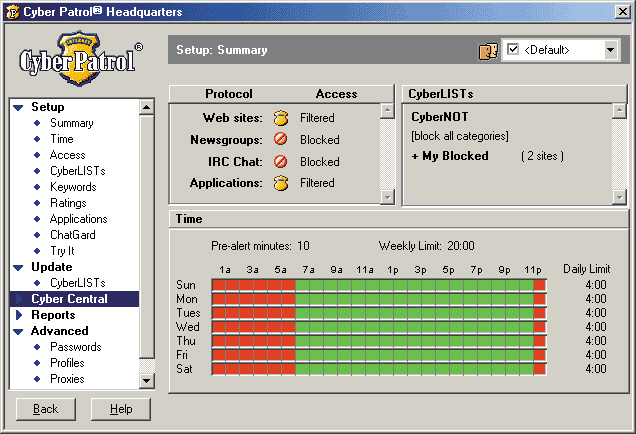Click down arrow of Protocol list scrollbar
Viewport: 636px width, 434px height.
pyautogui.click(x=387, y=197)
